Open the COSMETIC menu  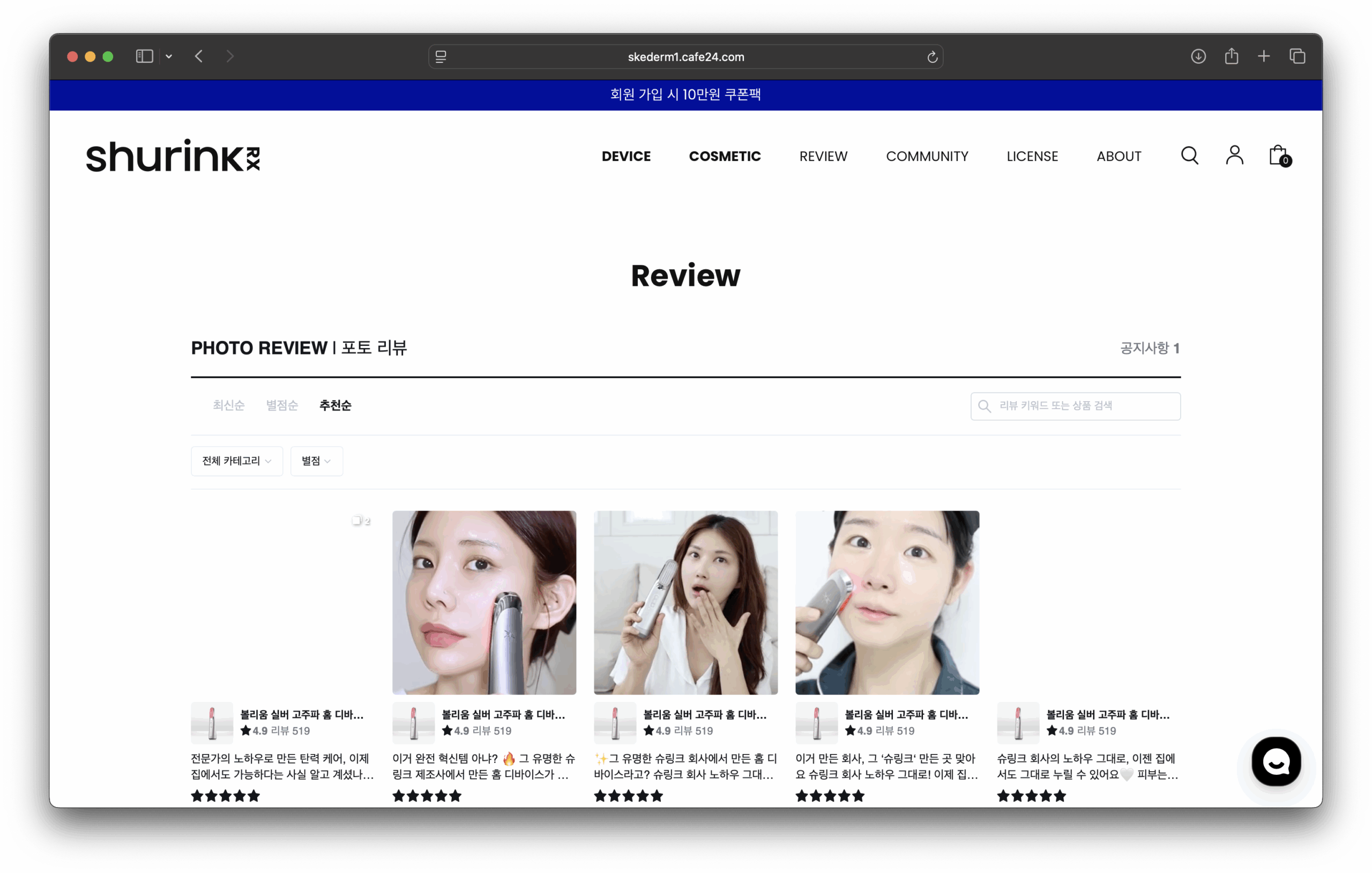tap(725, 156)
